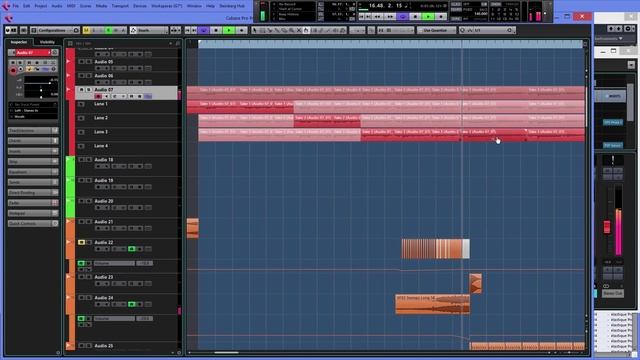640x360 pixels.
Task: Click Go to Project Start on Transport panel
Action: pyautogui.click(x=362, y=17)
